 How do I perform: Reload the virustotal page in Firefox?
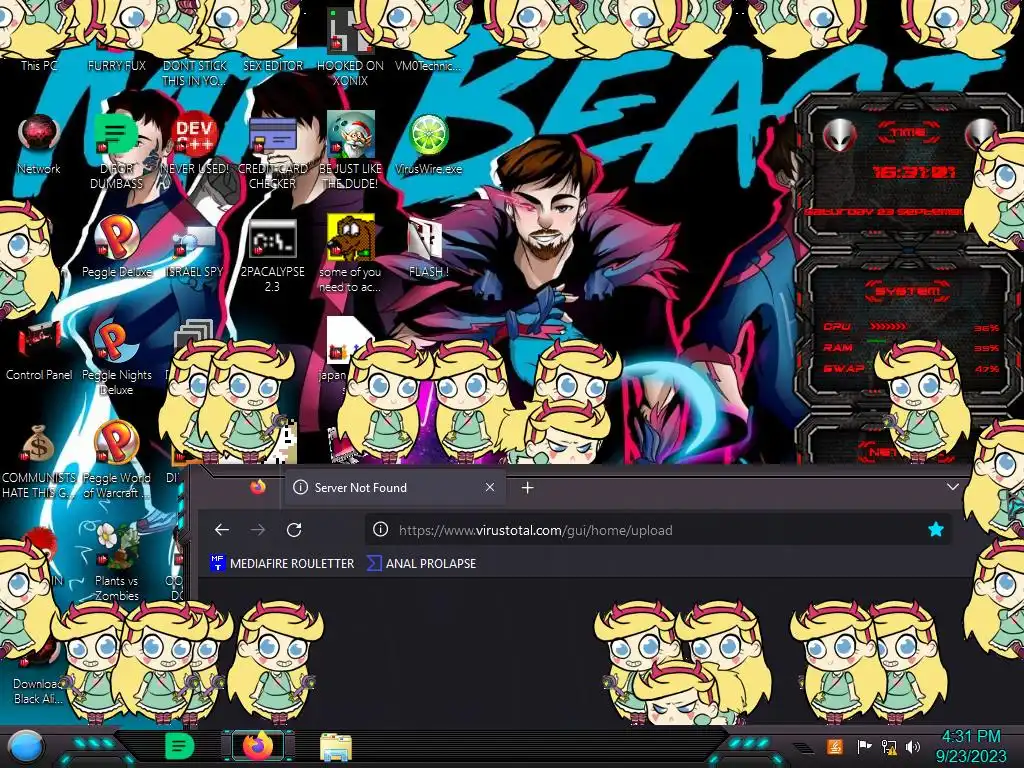[294, 530]
